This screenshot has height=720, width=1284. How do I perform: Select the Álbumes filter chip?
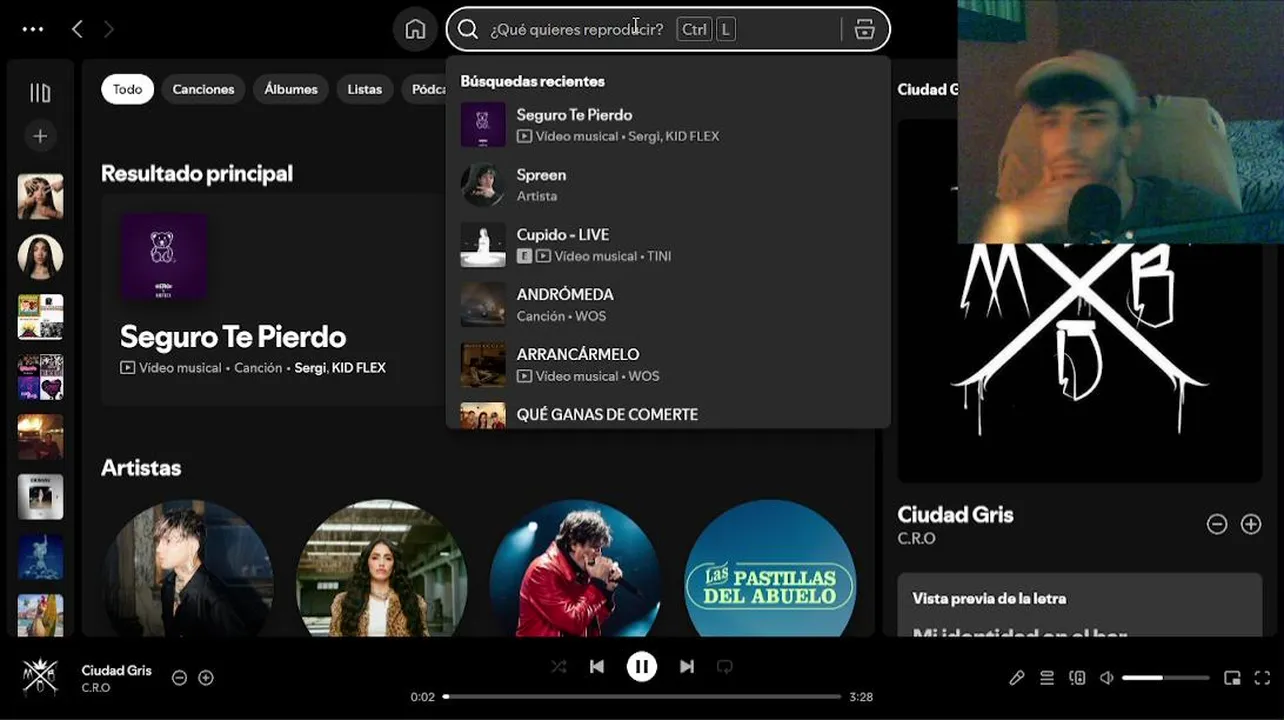point(291,89)
